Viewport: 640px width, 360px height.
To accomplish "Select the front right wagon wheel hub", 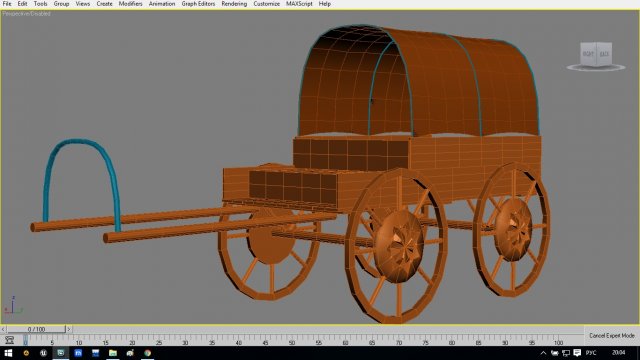I will [x=398, y=247].
